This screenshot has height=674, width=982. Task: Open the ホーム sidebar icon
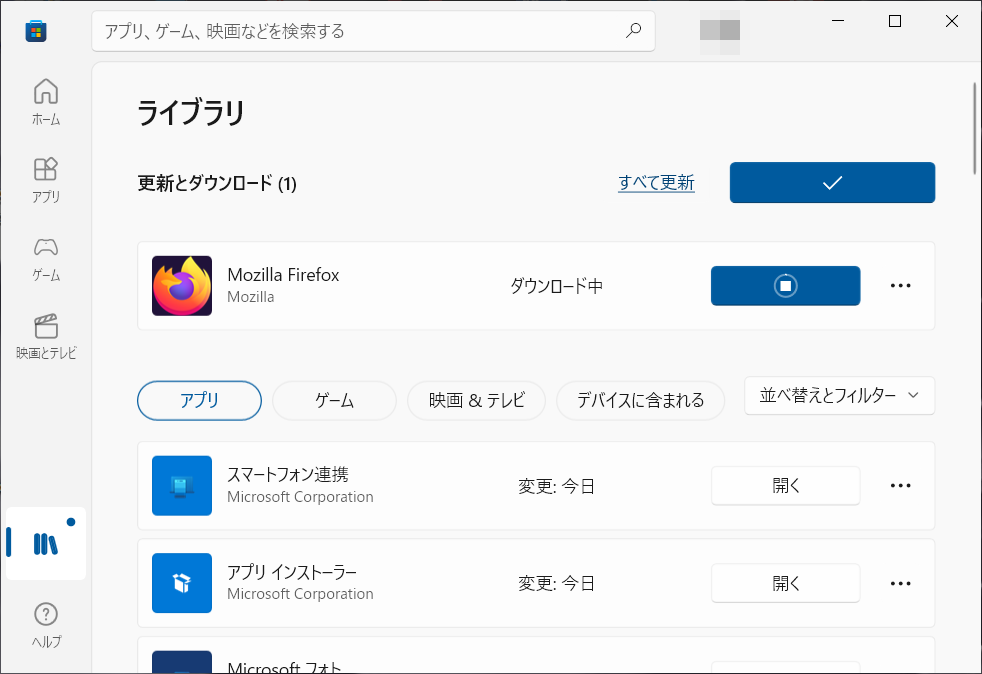coord(45,100)
